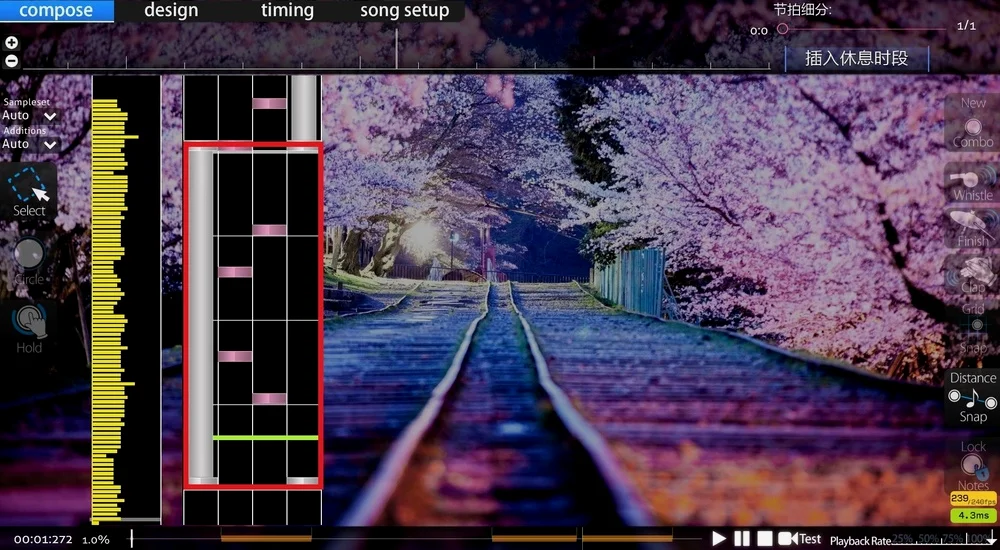The width and height of the screenshot is (1000, 550).
Task: Click the 4.3ms latency indicator
Action: [973, 515]
